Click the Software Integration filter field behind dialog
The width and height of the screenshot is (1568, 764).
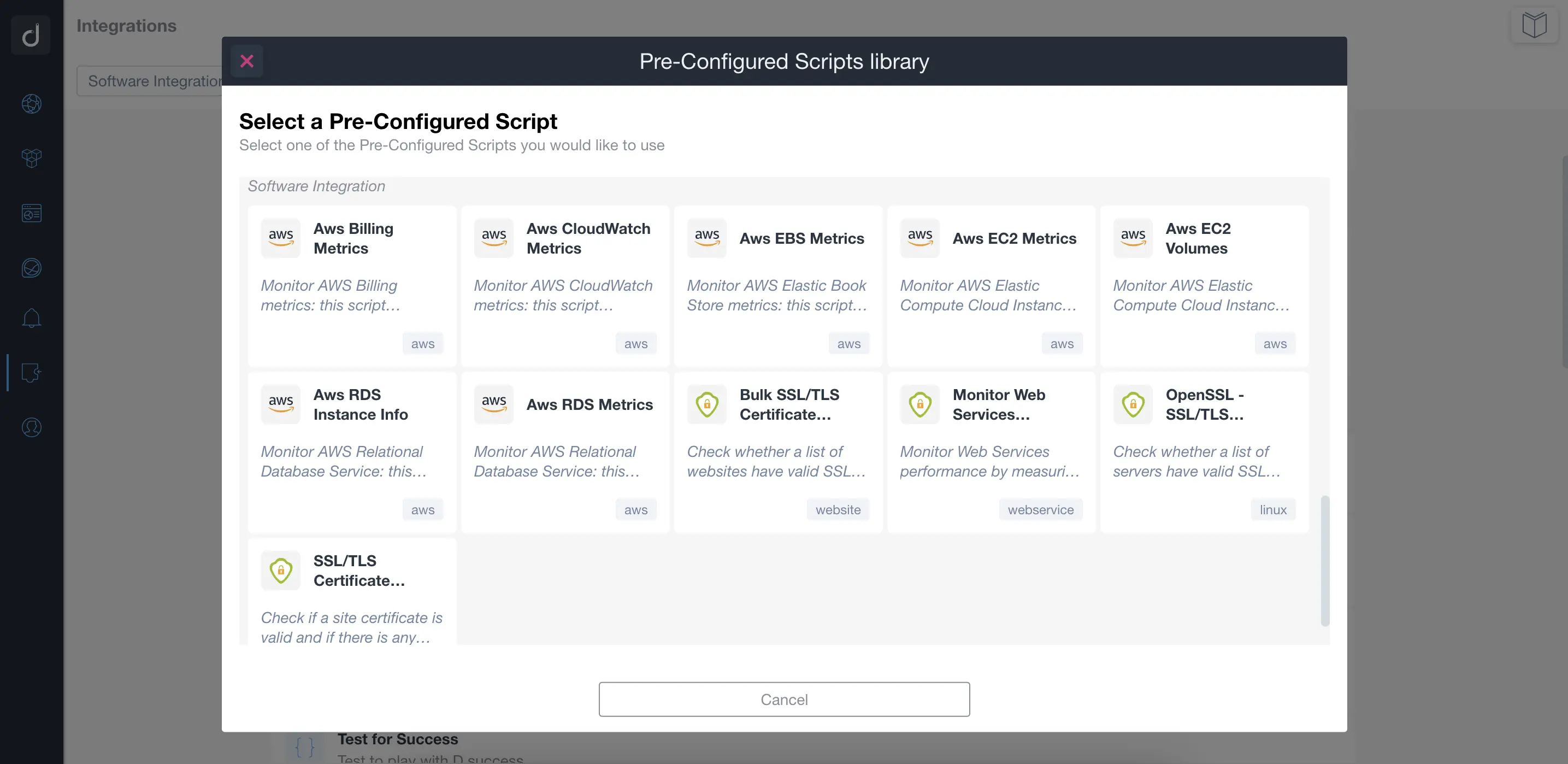point(150,81)
